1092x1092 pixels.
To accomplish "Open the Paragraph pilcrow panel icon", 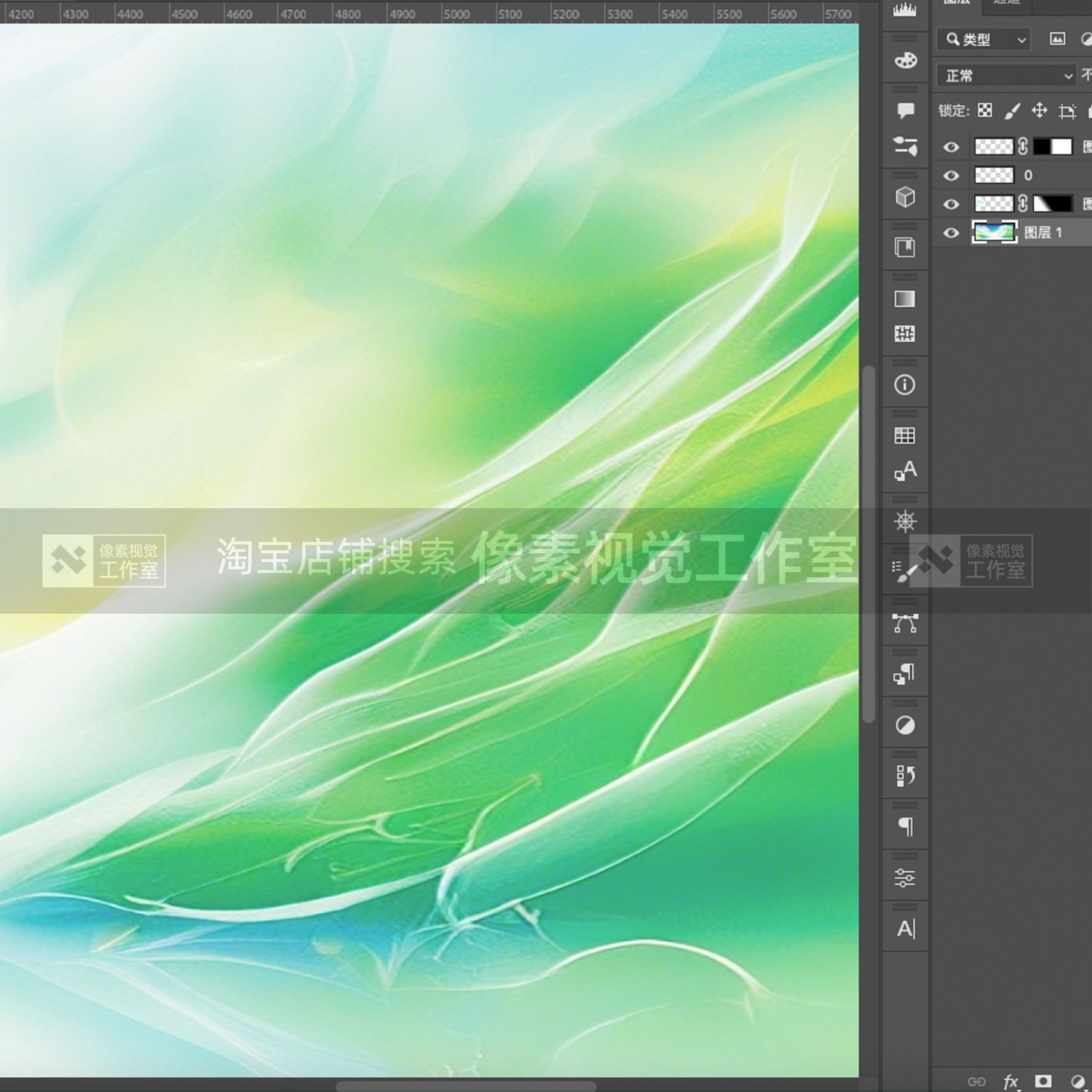I will point(905,826).
